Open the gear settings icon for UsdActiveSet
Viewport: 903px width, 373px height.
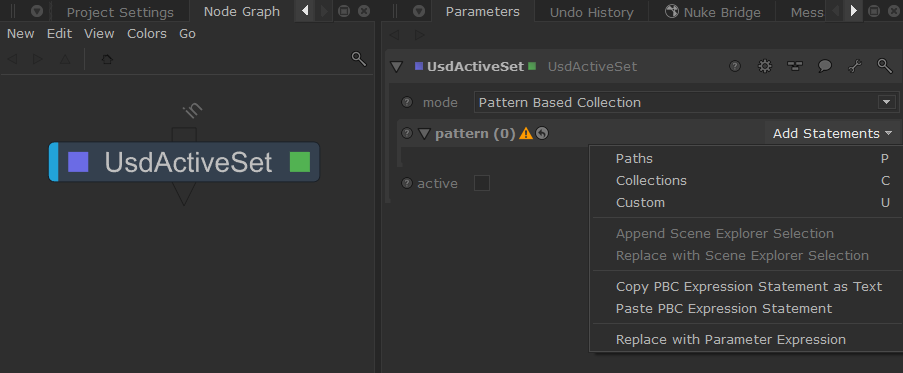point(764,66)
